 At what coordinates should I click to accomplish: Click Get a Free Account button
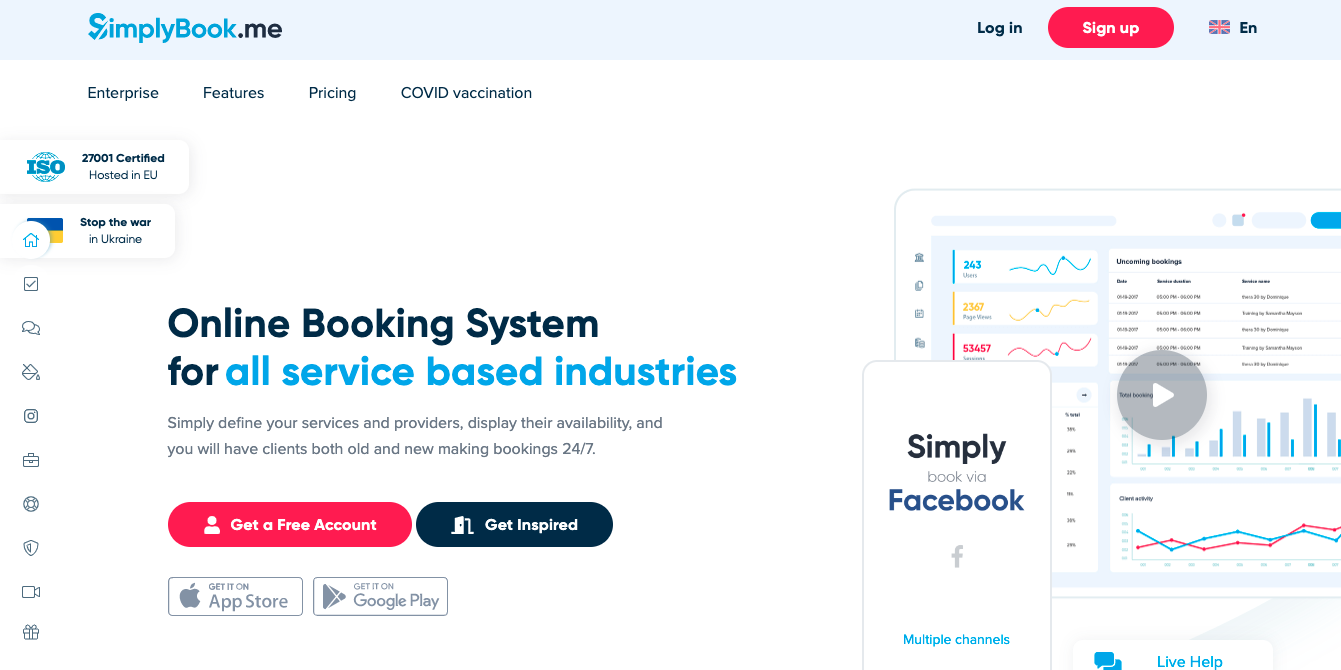point(290,525)
